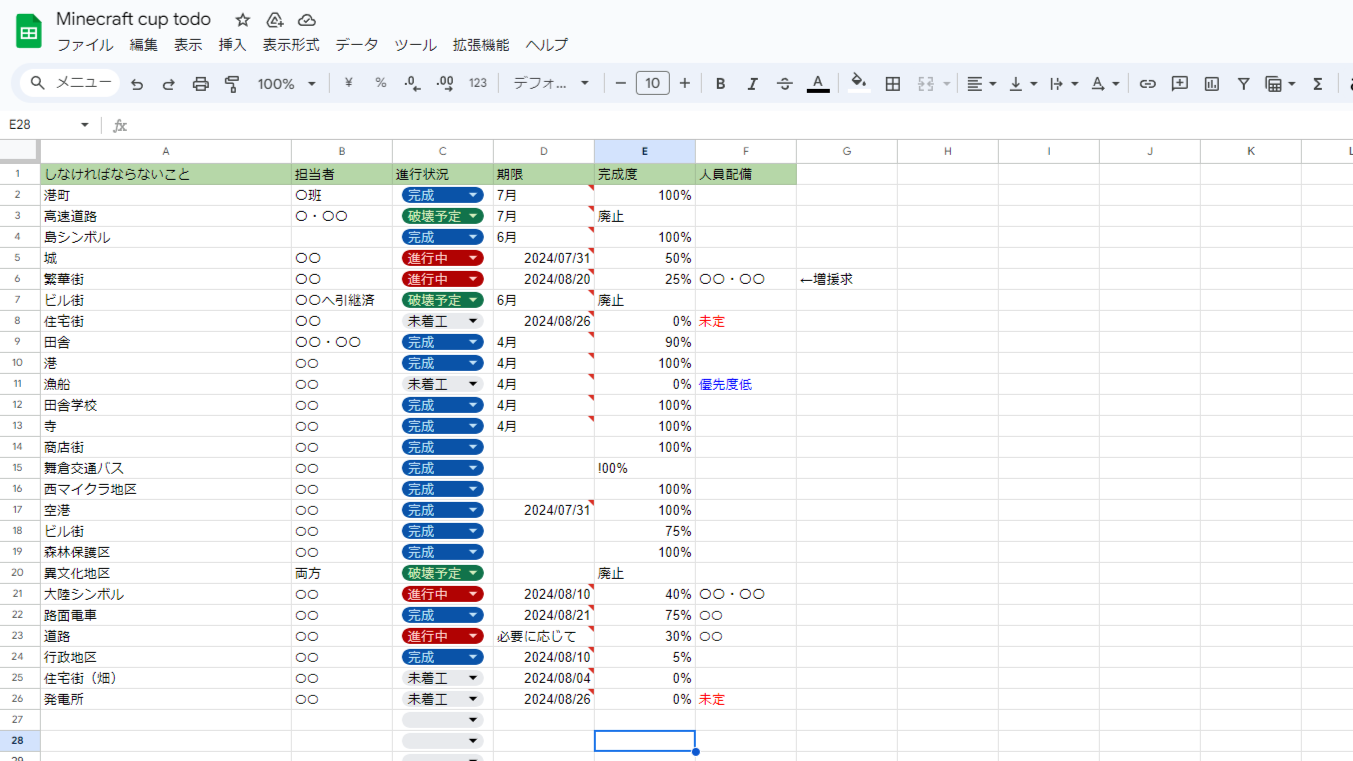The width and height of the screenshot is (1353, 761).
Task: Open the 挿入 menu
Action: click(x=232, y=45)
